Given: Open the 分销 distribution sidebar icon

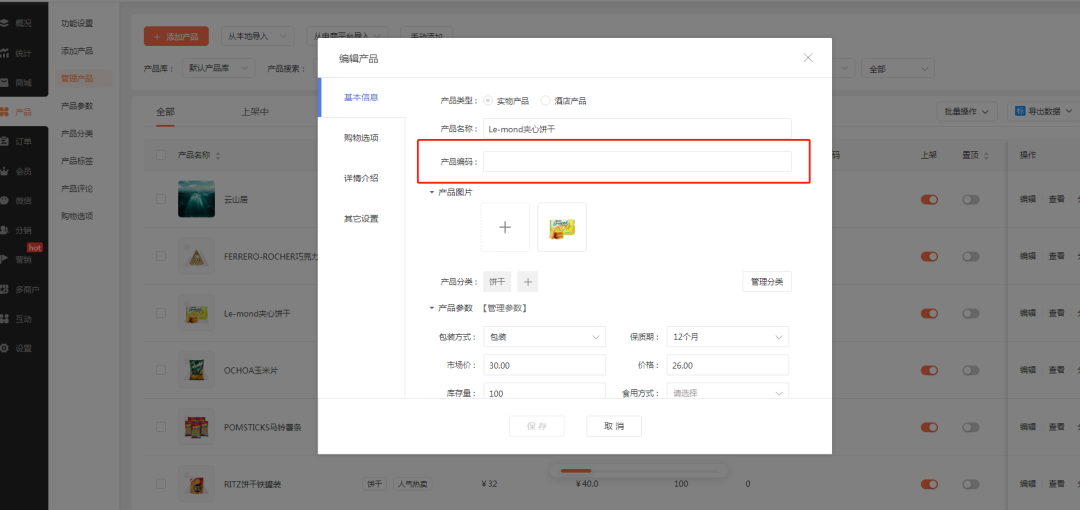Looking at the screenshot, I should tap(5, 230).
